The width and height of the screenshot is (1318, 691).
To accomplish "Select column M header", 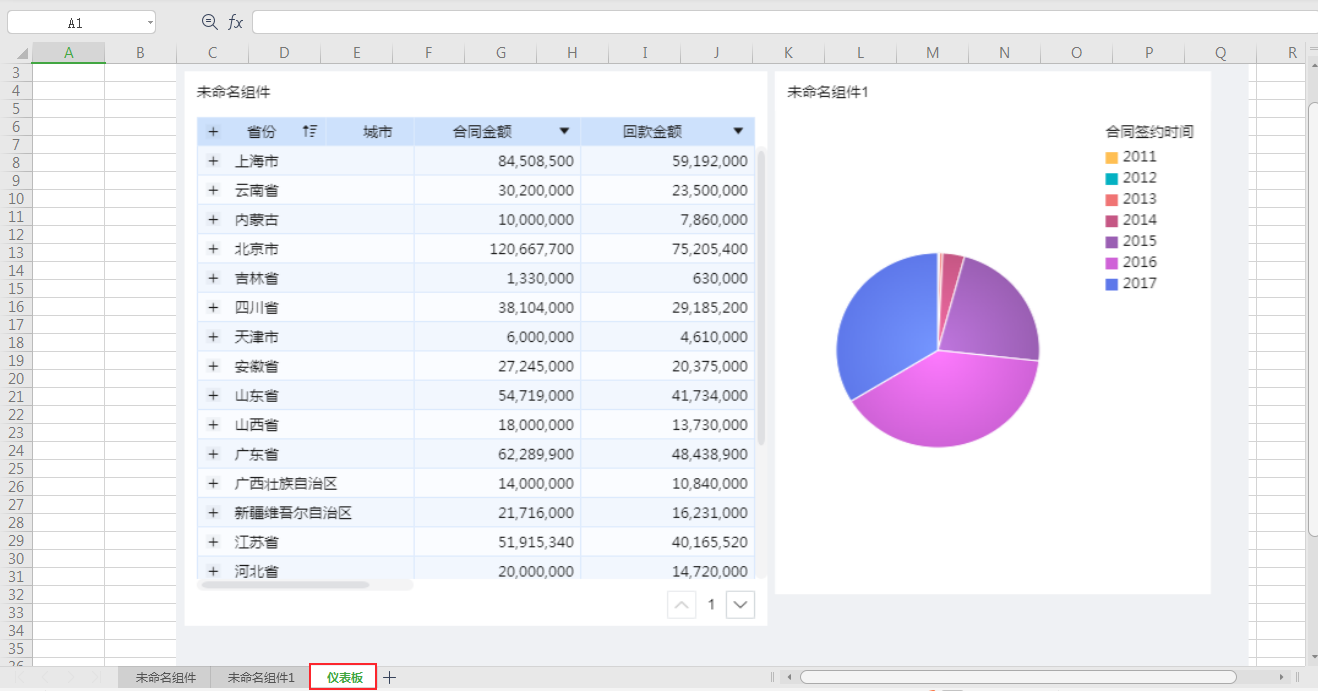I will coord(932,52).
